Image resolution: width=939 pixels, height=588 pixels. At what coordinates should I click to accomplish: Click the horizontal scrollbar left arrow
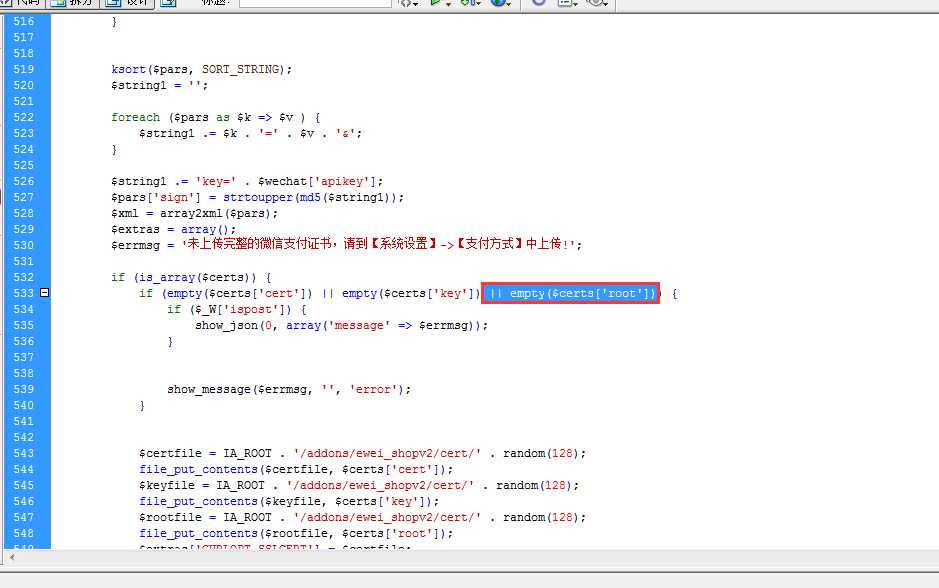pyautogui.click(x=12, y=557)
